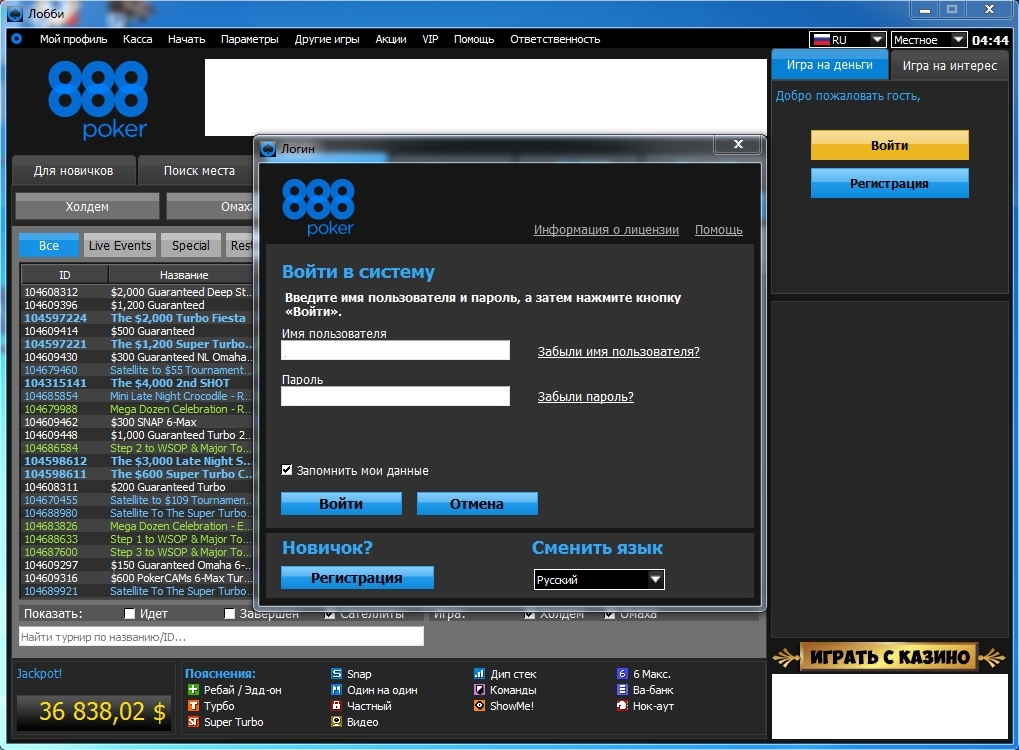1019x750 pixels.
Task: Click the 'Команды' teams legend icon
Action: pyautogui.click(x=479, y=690)
